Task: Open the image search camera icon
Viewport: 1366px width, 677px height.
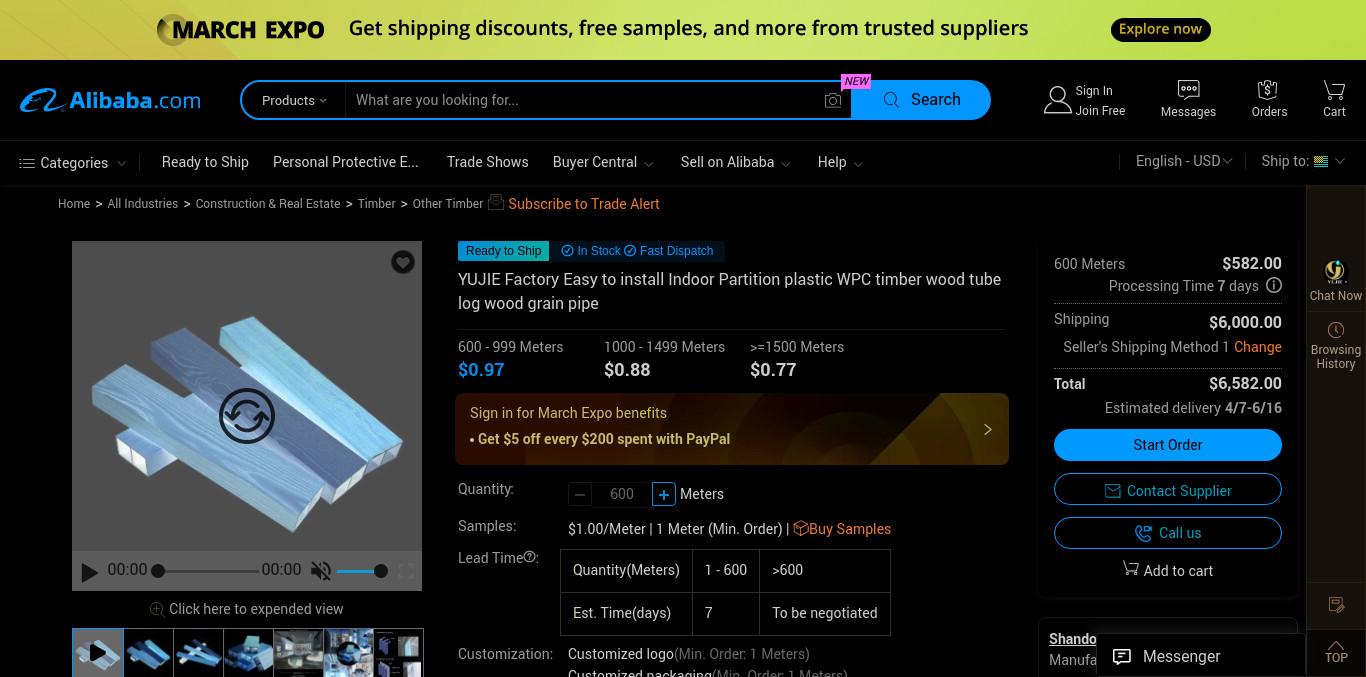Action: (x=833, y=100)
